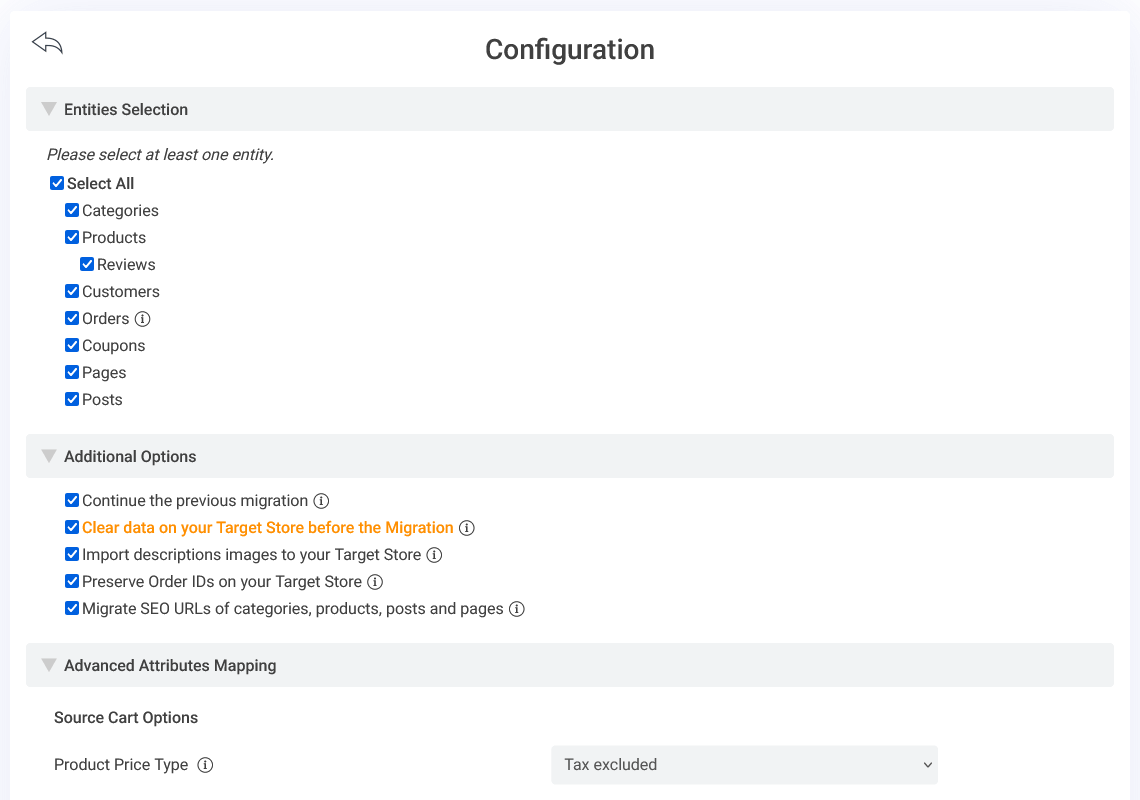Collapse the Entities Selection section triangle
Screen dimensions: 1140x800
(x=49, y=109)
